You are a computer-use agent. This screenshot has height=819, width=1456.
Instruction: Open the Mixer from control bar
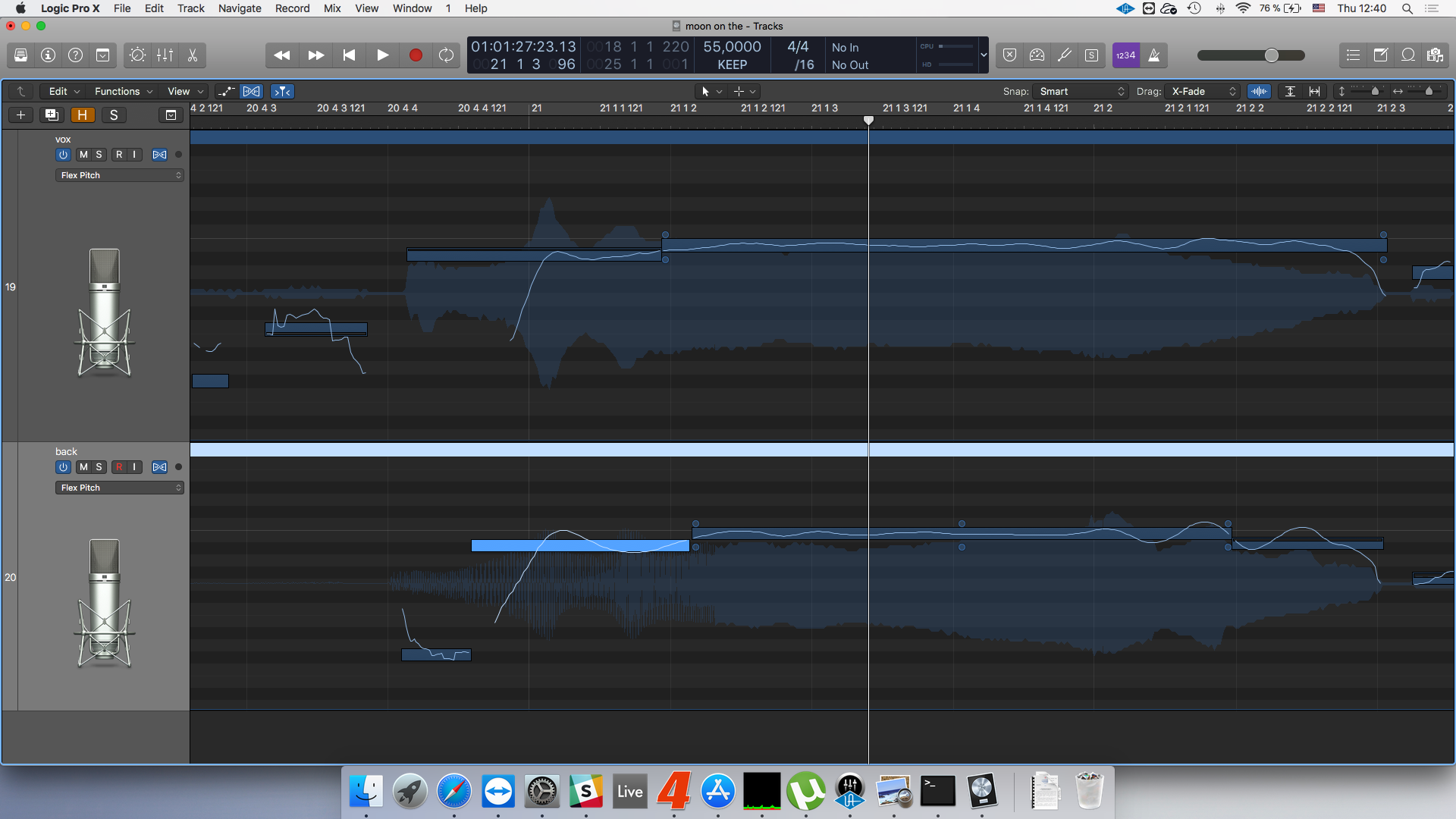pos(165,55)
